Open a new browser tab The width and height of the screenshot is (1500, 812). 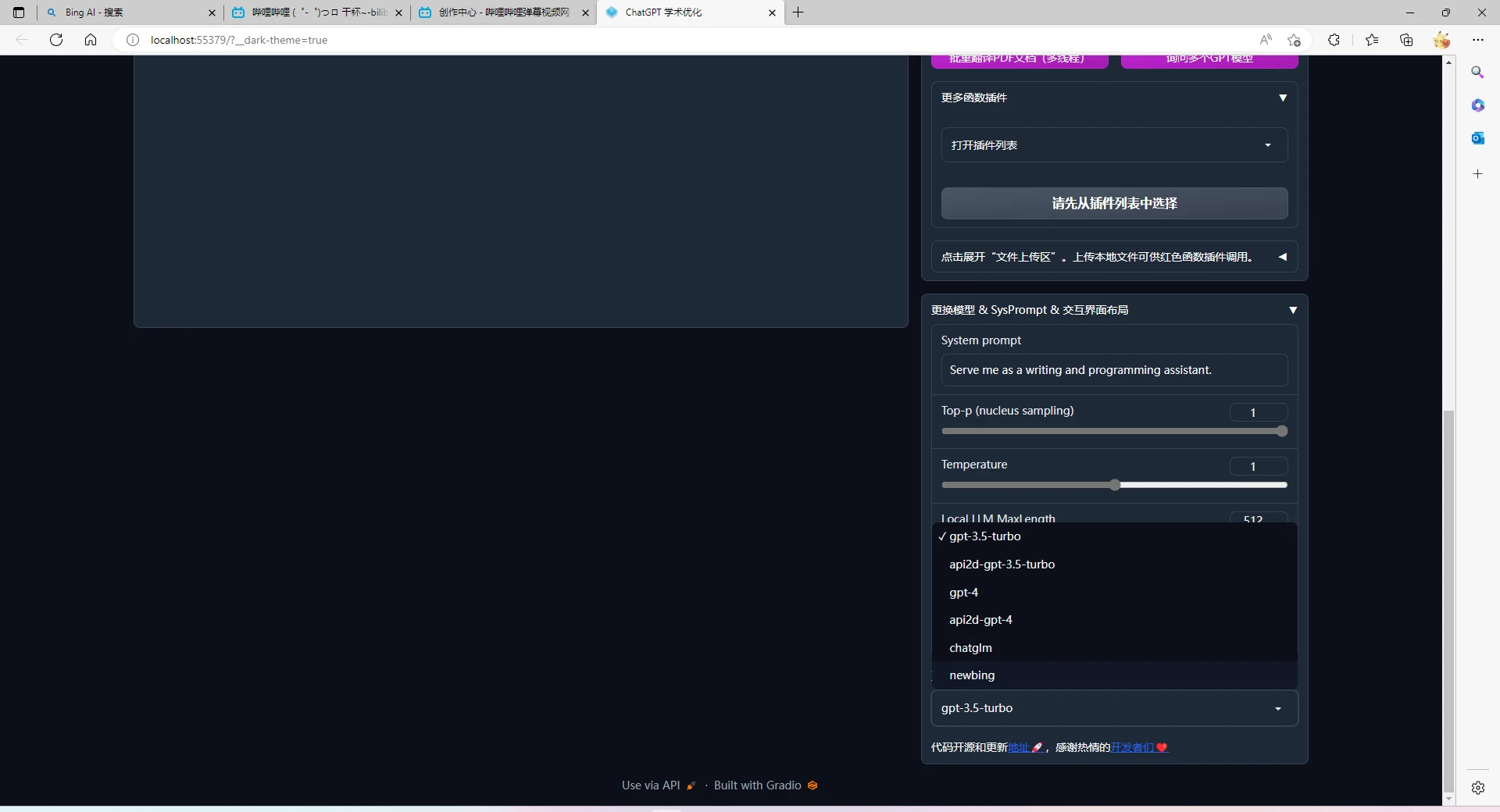tap(798, 12)
